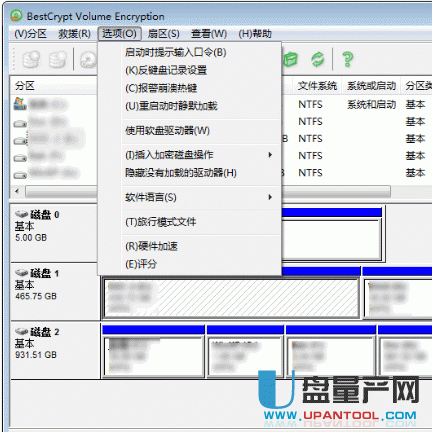Open (T)旅行模式文件 item
Viewport: 432px width, 432px height.
[x=190, y=222]
